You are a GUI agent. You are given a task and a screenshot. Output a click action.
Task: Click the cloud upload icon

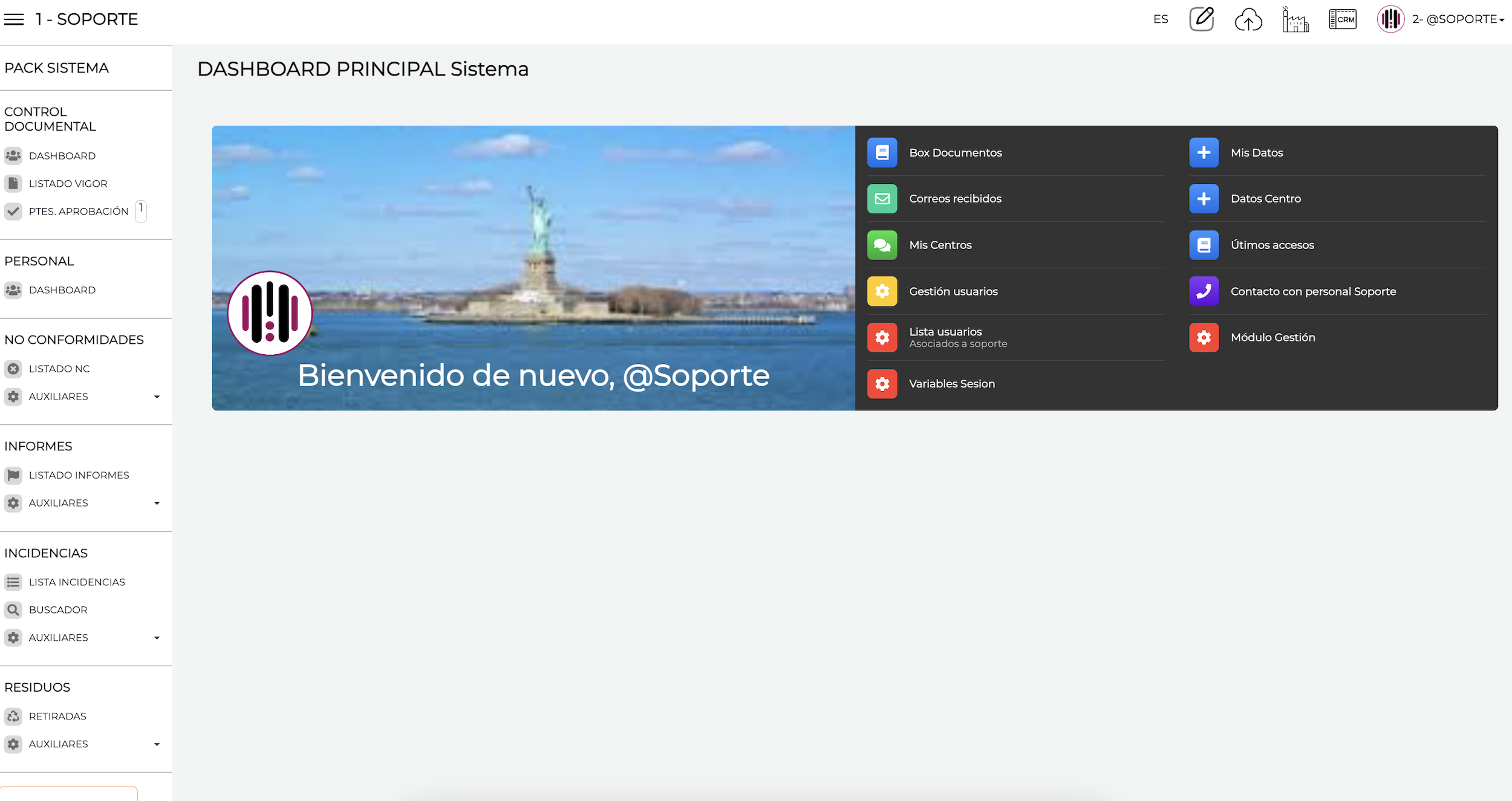pos(1248,19)
